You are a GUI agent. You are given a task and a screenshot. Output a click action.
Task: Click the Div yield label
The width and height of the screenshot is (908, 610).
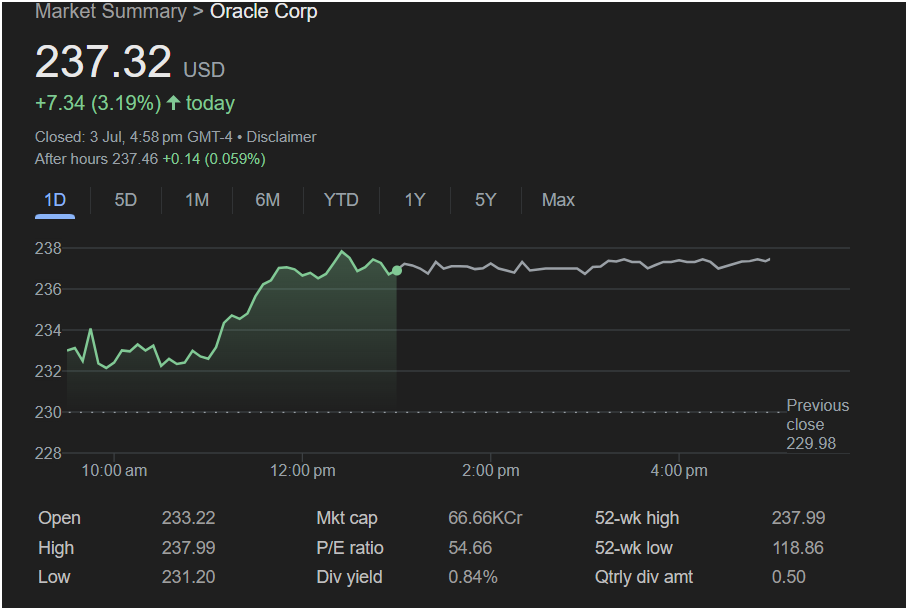(x=349, y=577)
